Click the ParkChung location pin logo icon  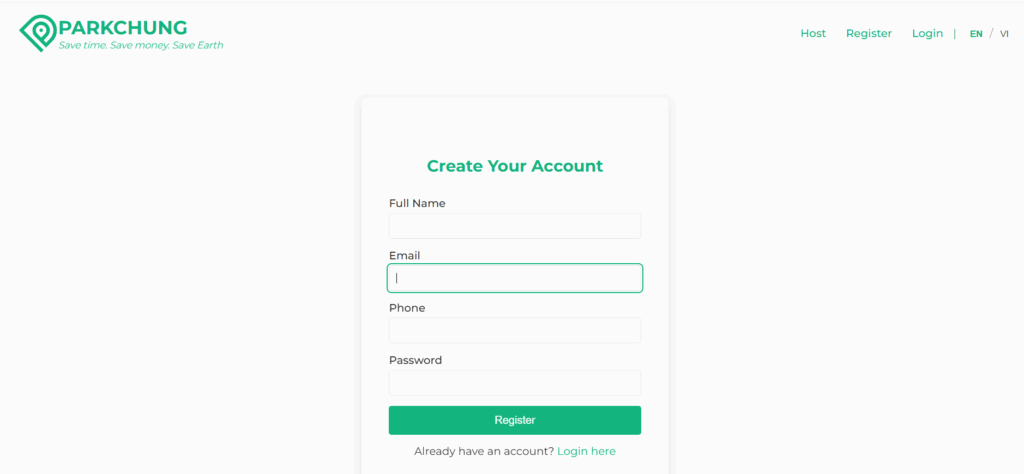[x=38, y=33]
